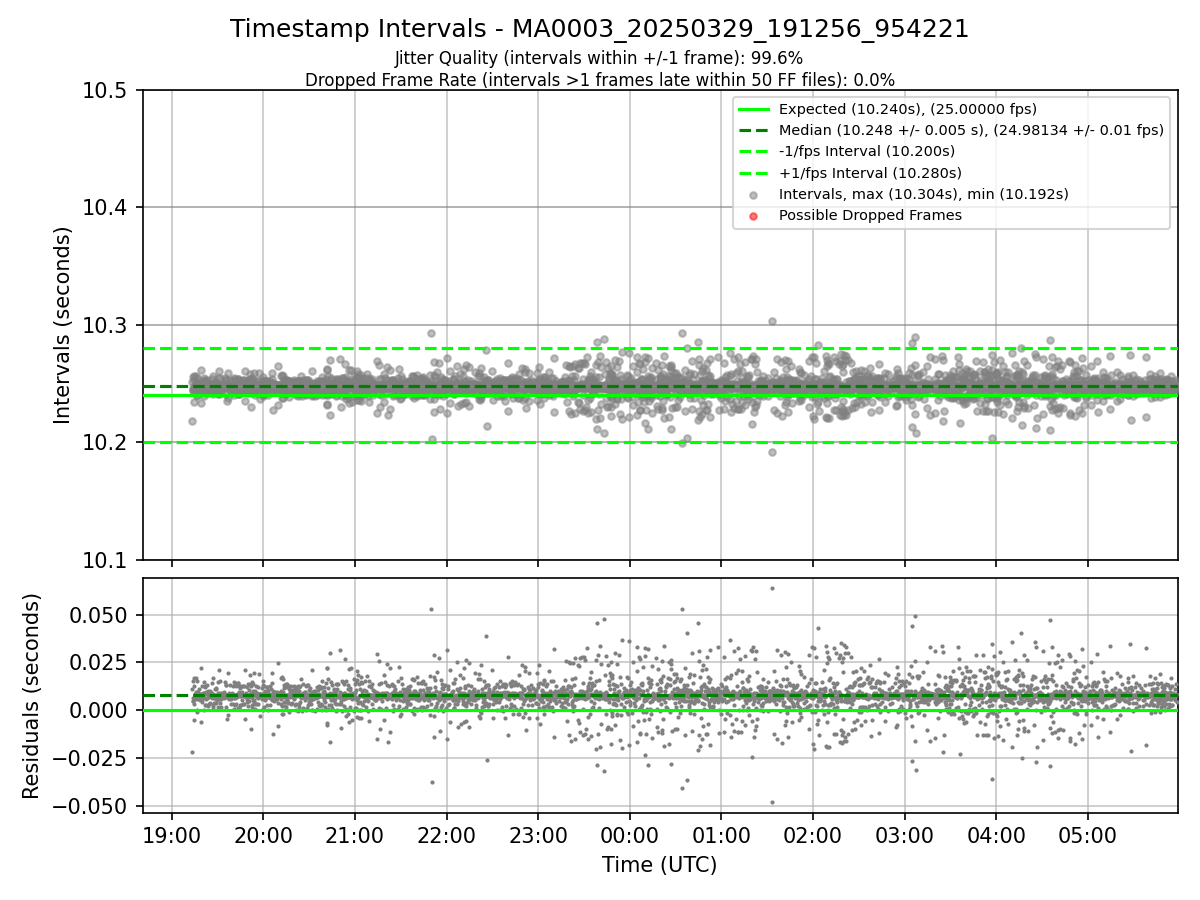Click the 02:00 time tick label
Viewport: 1200px width, 900px height.
[x=812, y=835]
